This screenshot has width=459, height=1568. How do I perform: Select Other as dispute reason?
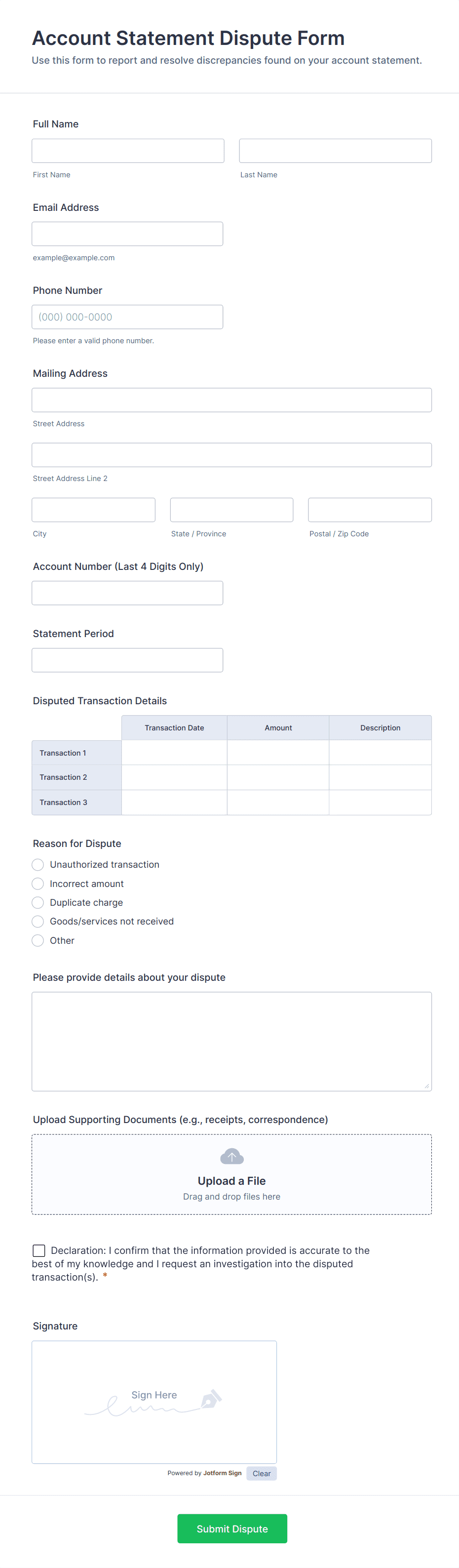[38, 940]
